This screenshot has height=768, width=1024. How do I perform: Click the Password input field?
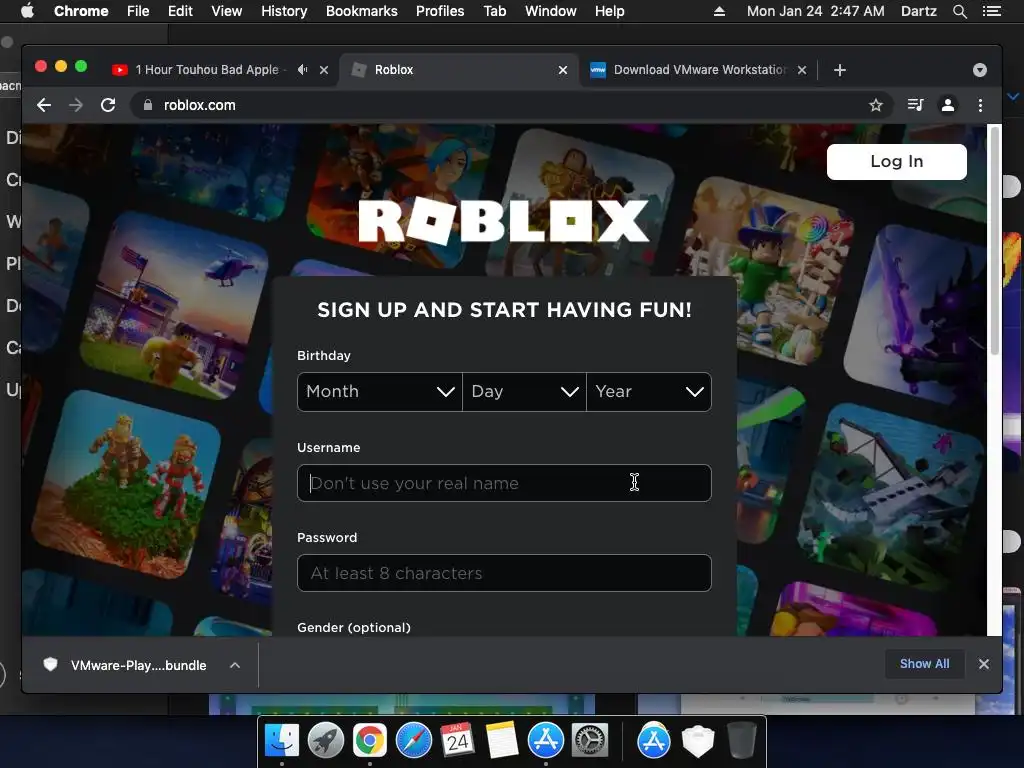pyautogui.click(x=504, y=573)
